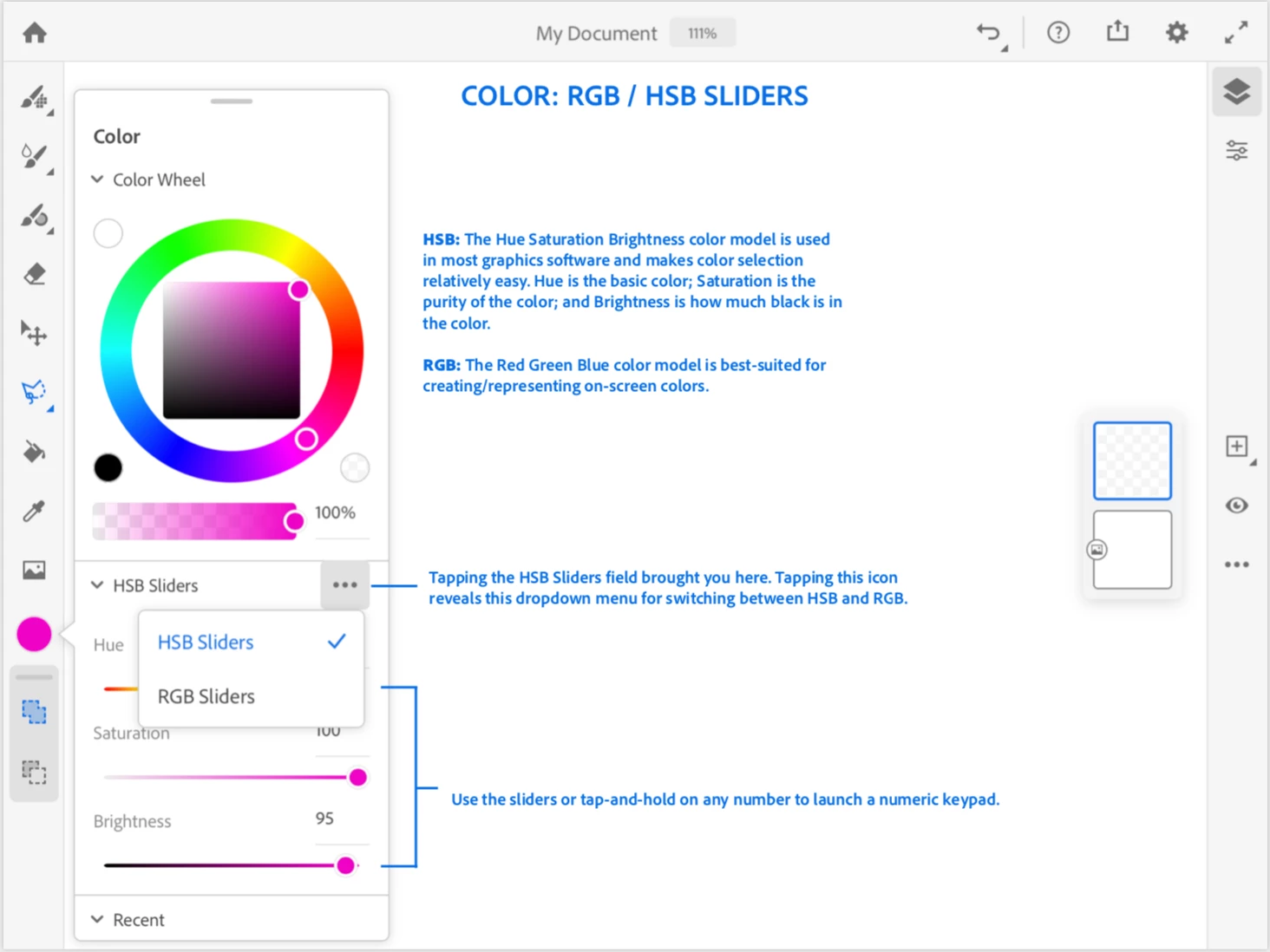Toggle the Layers panel icon
Screen dimensions: 1270x952
pos(1237,92)
